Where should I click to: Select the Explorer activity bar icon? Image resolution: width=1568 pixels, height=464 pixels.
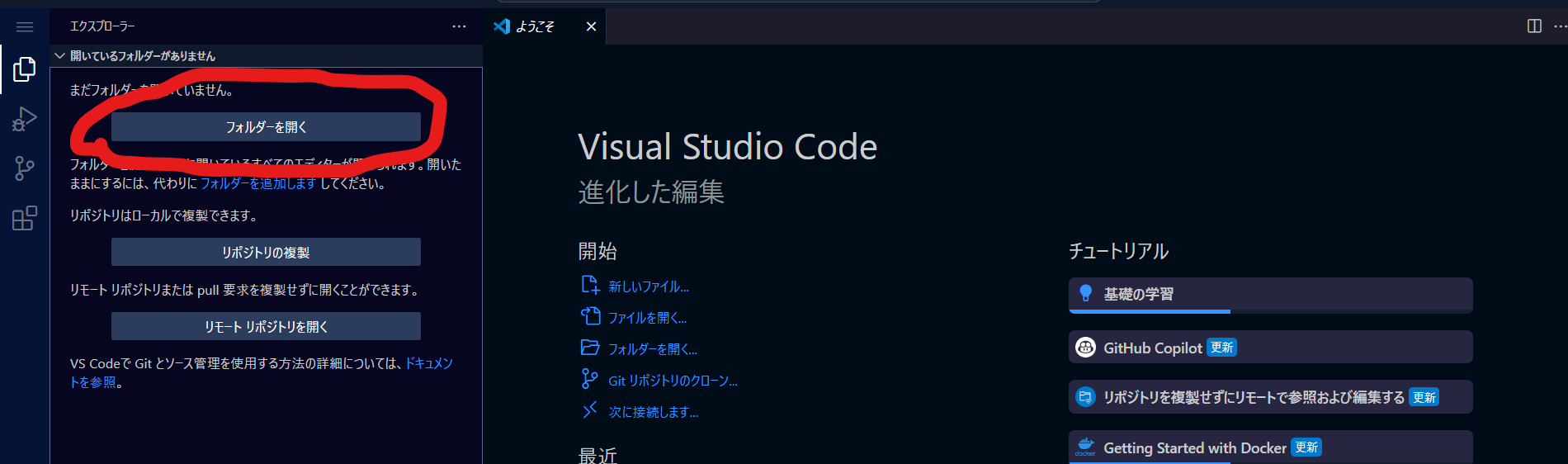point(25,69)
